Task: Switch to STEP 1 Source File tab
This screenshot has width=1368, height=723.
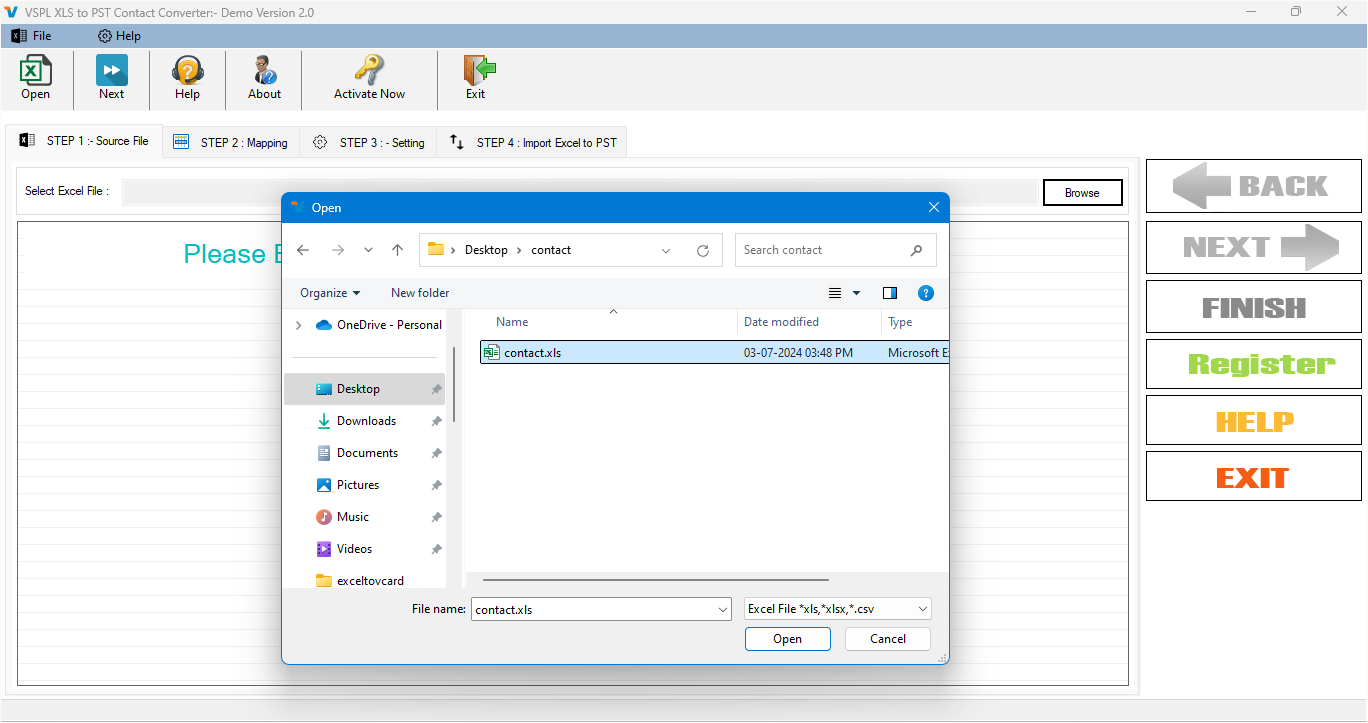Action: tap(84, 141)
